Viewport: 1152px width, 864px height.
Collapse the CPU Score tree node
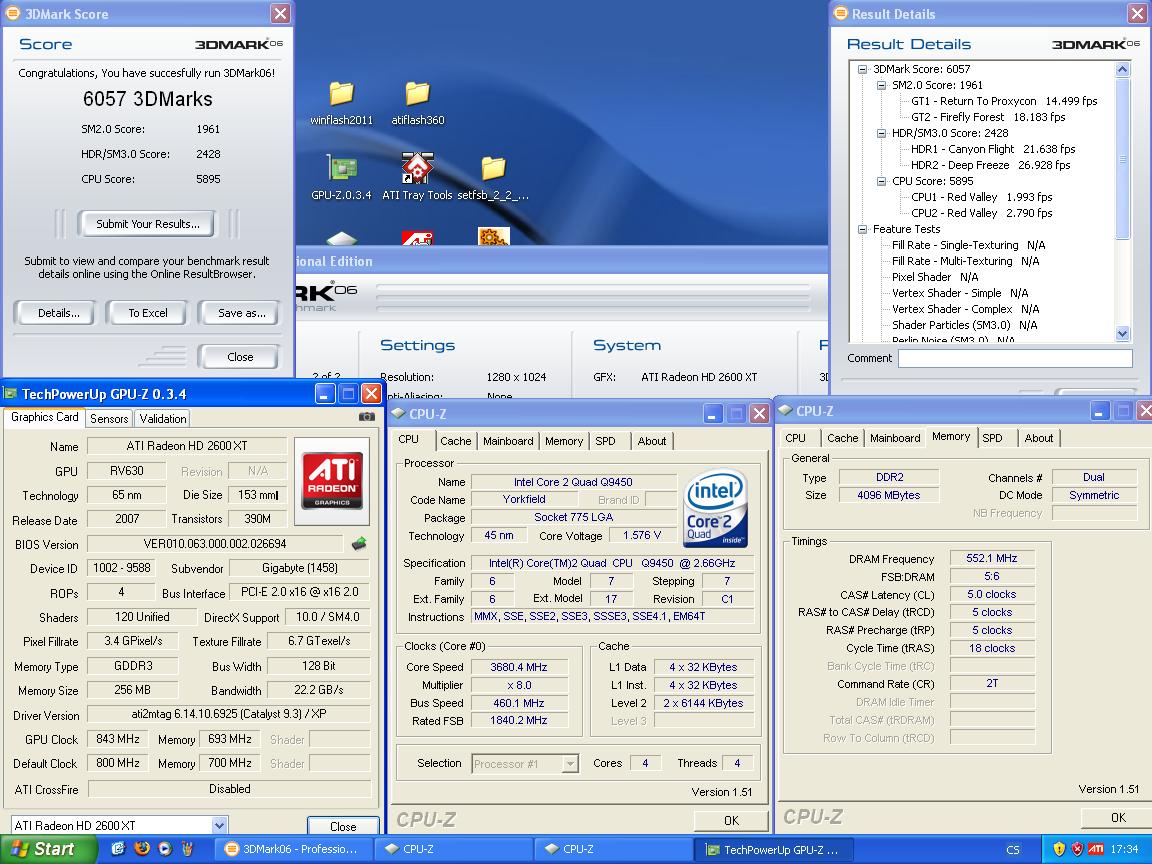click(882, 181)
